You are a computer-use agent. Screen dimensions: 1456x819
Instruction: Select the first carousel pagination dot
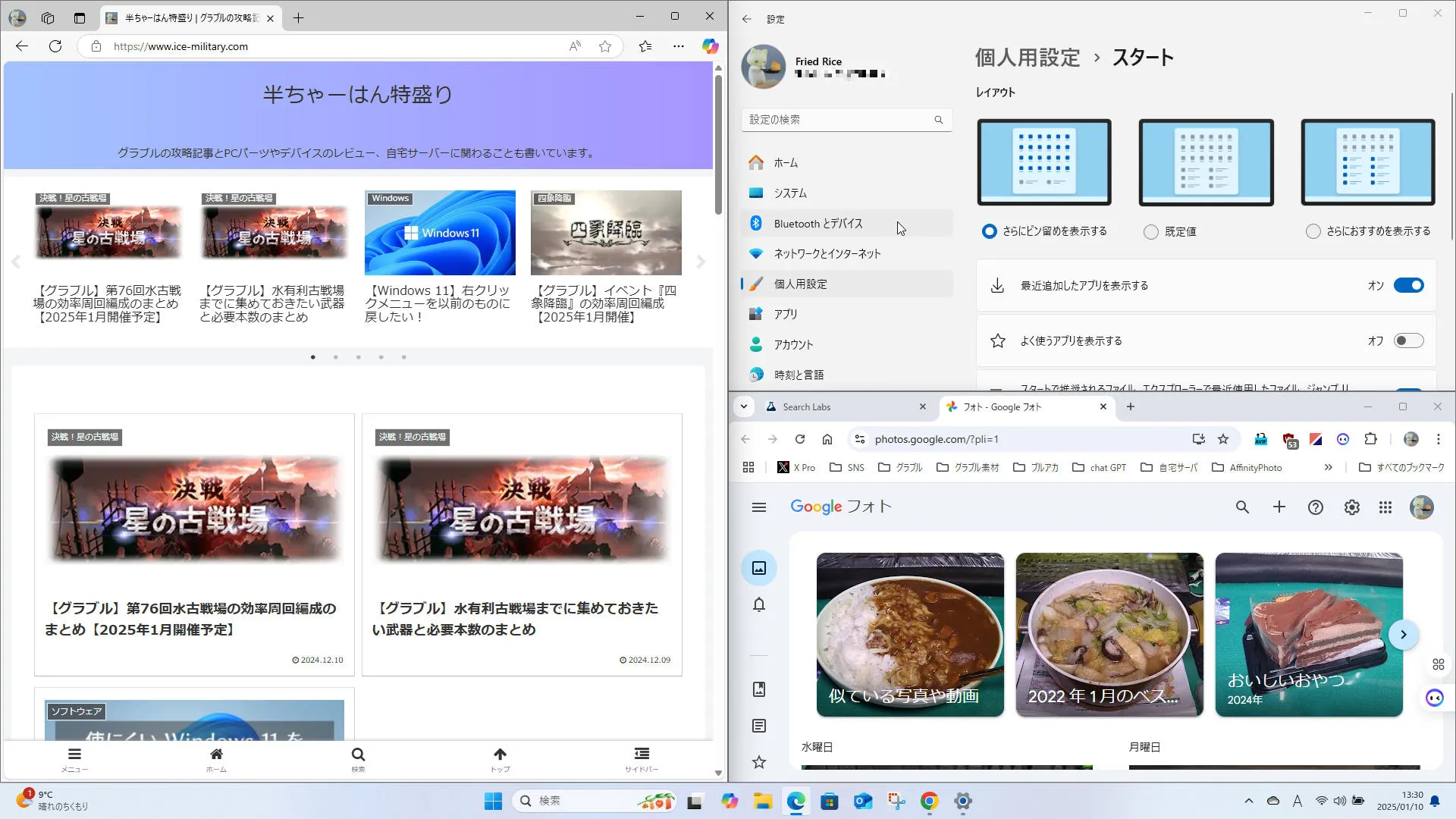313,357
